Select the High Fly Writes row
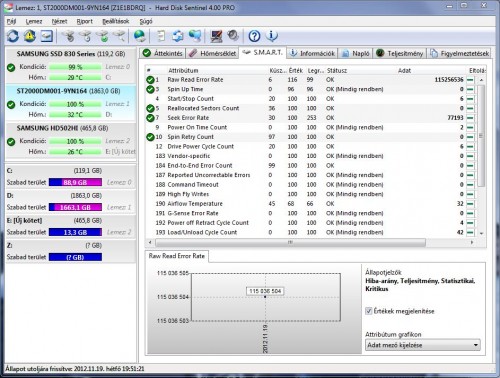Screen dimensions: 500x378 310,194
